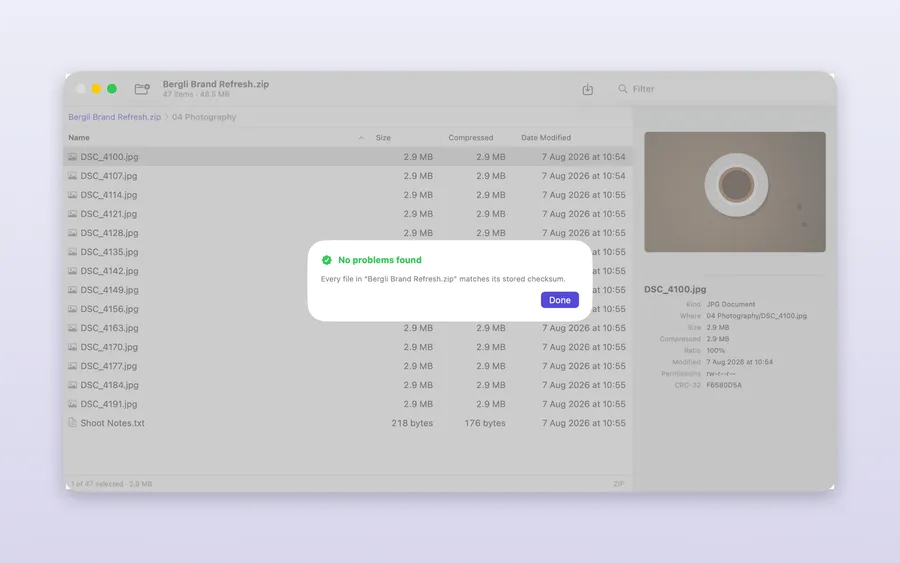Select the DSC_4142.jpg file
Image resolution: width=900 pixels, height=563 pixels.
tap(109, 270)
